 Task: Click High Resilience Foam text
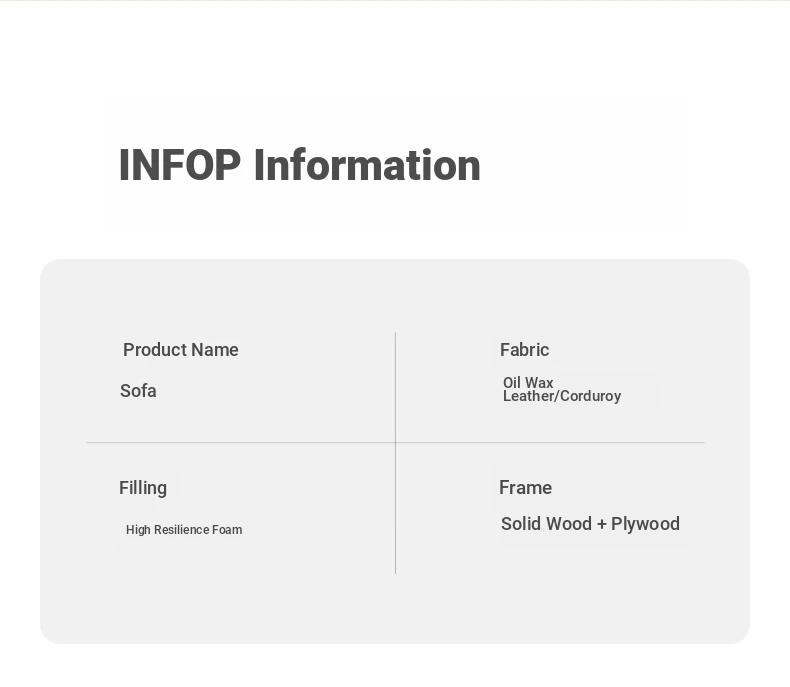click(184, 530)
